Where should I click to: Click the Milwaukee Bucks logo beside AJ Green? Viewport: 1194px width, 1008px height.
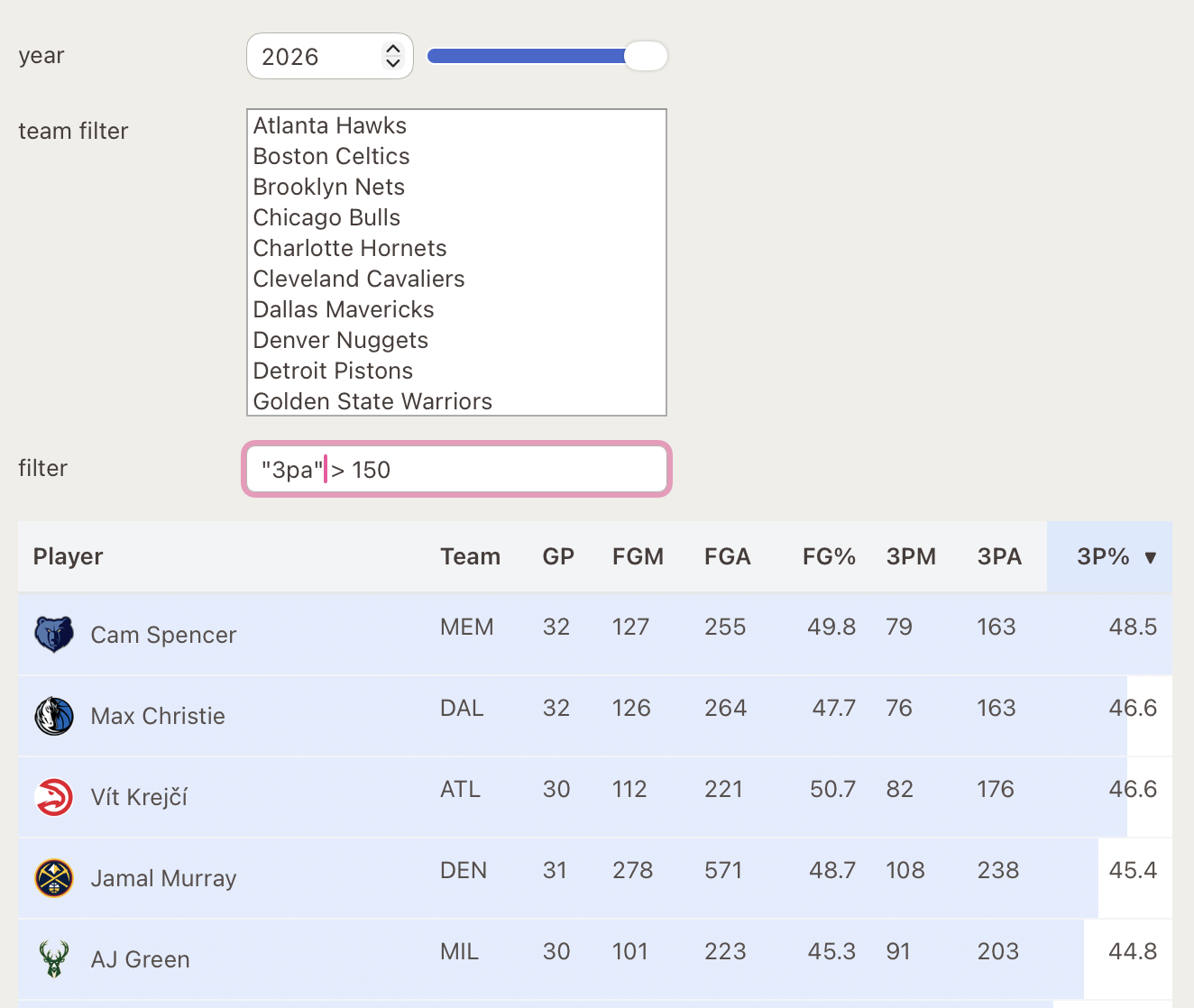(x=54, y=959)
